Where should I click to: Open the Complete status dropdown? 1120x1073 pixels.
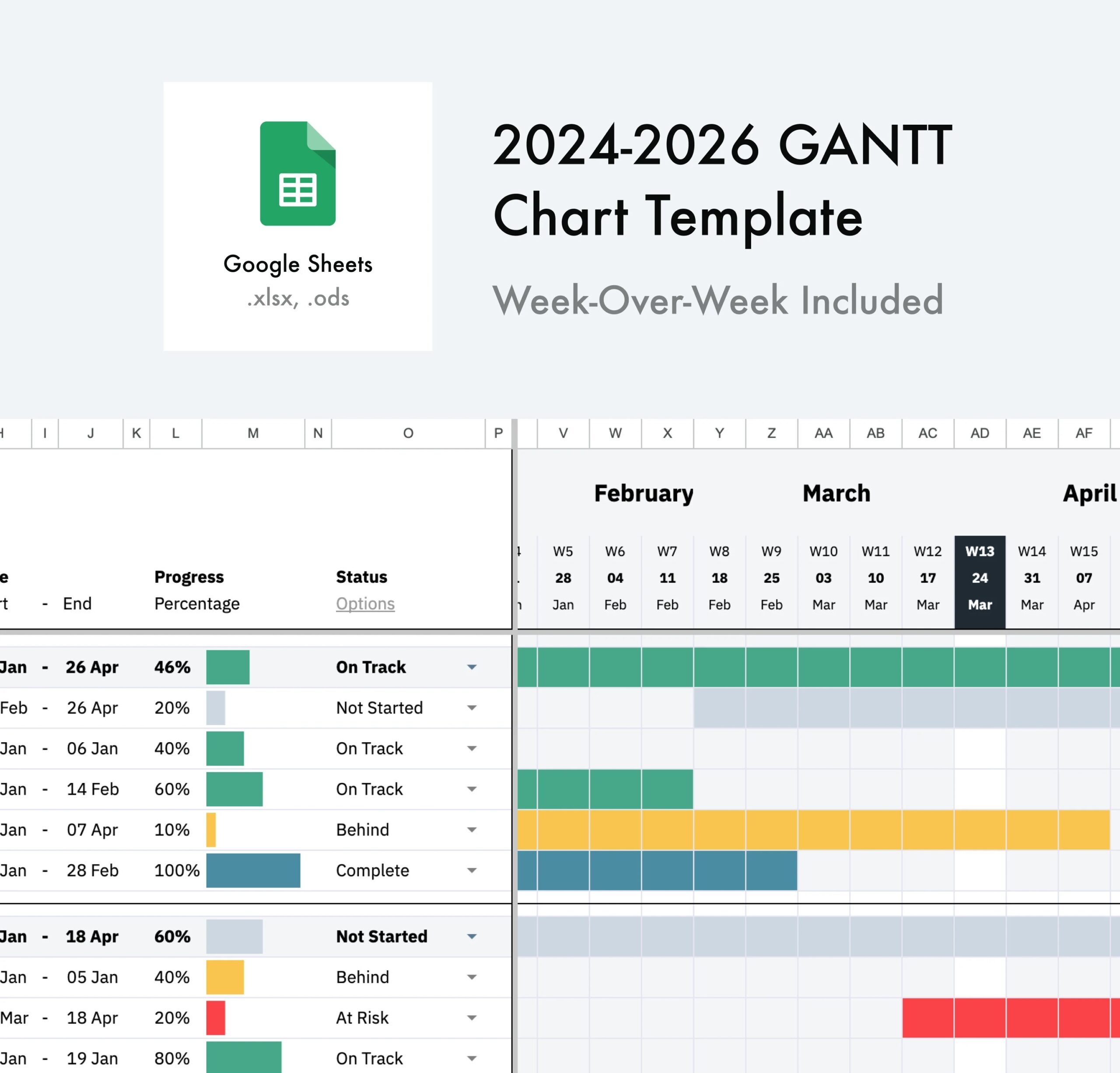pyautogui.click(x=472, y=871)
